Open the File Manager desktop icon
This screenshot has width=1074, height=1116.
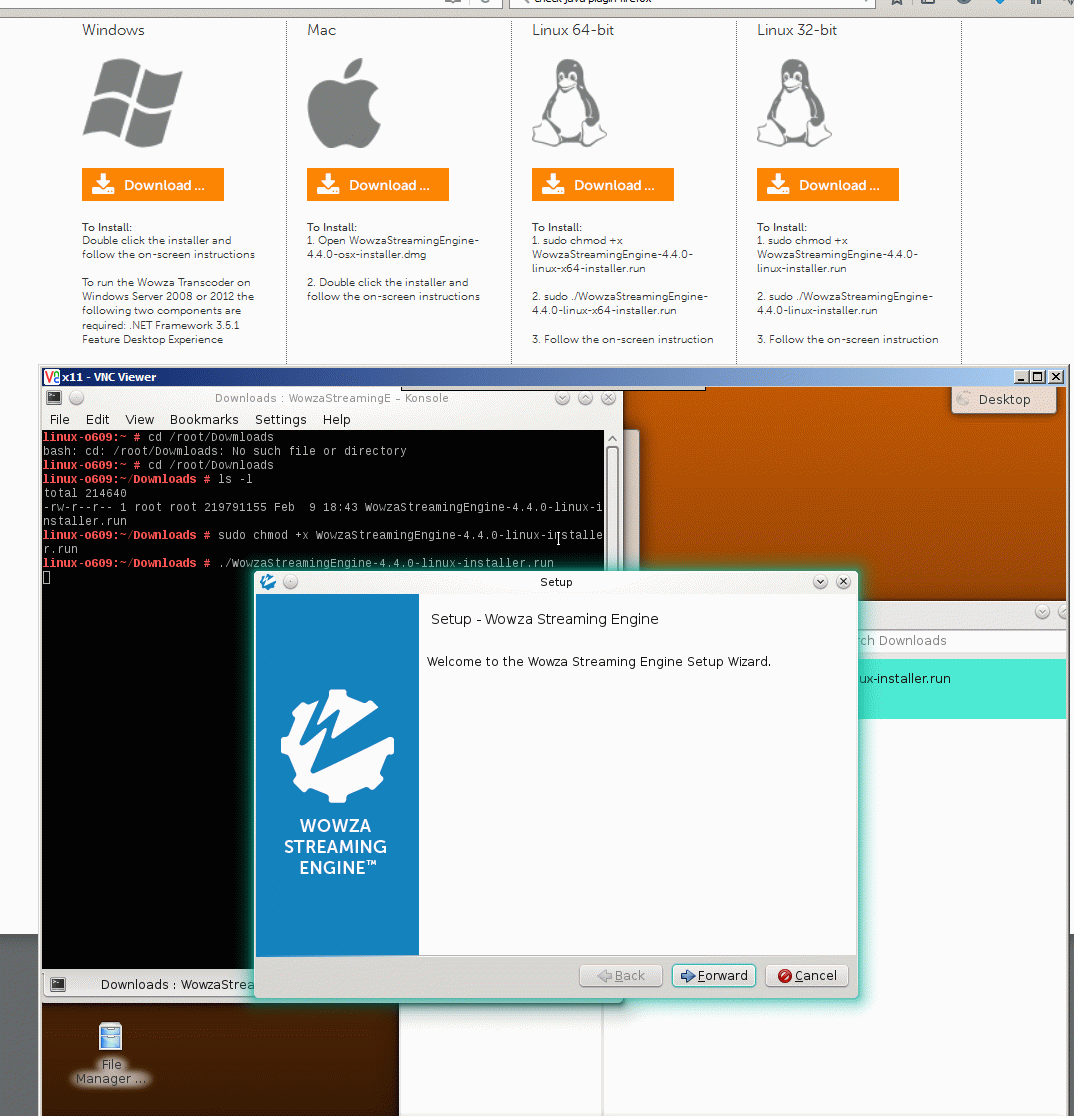110,1054
